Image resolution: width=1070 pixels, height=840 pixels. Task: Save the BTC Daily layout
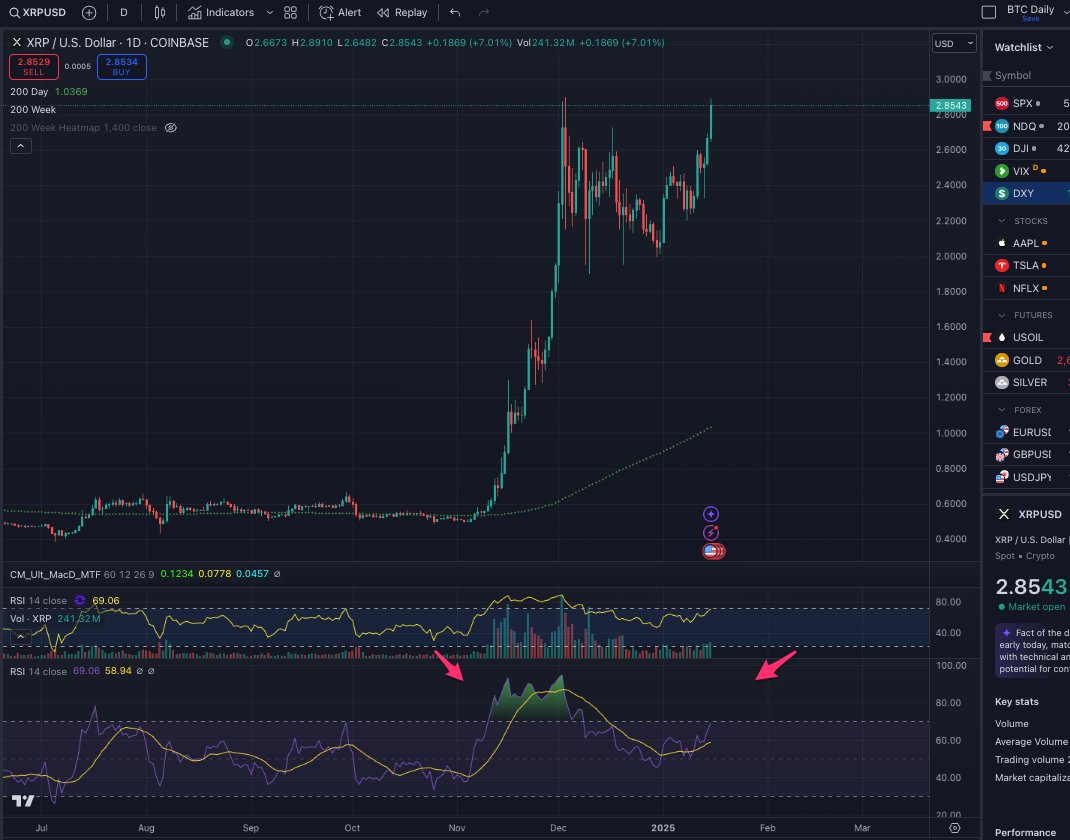pyautogui.click(x=1030, y=18)
